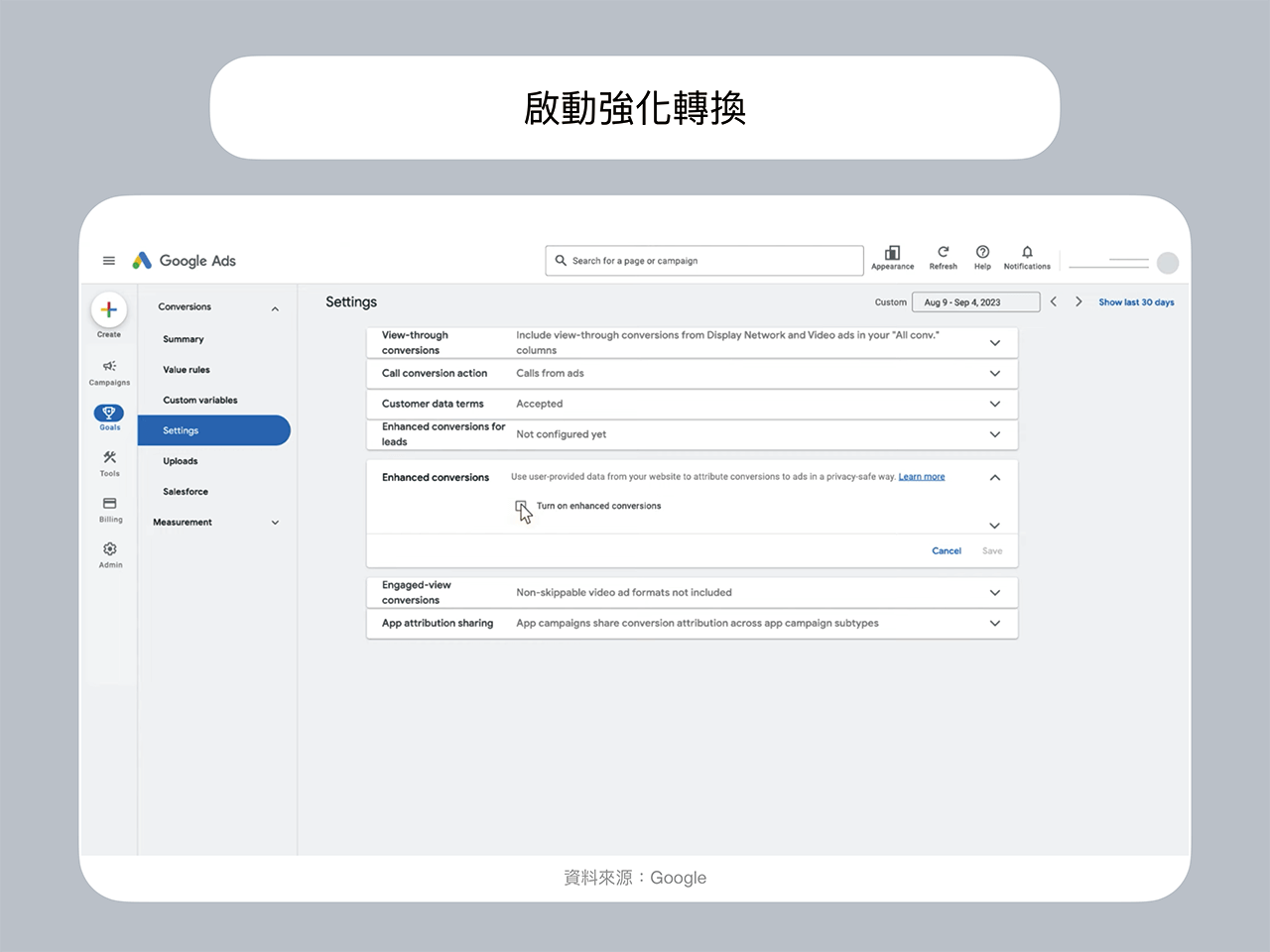
Task: Click the search magnifier icon
Action: click(561, 261)
